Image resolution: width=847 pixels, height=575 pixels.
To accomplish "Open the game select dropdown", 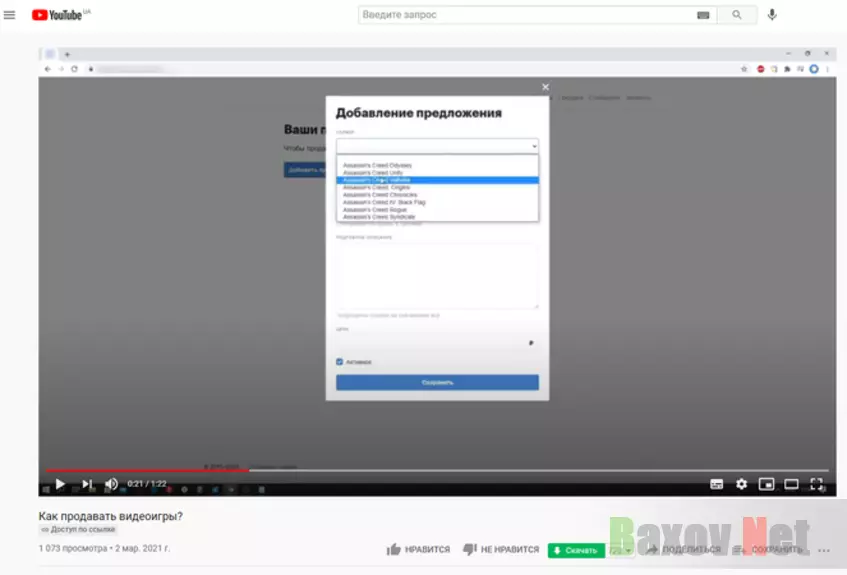I will coord(437,146).
